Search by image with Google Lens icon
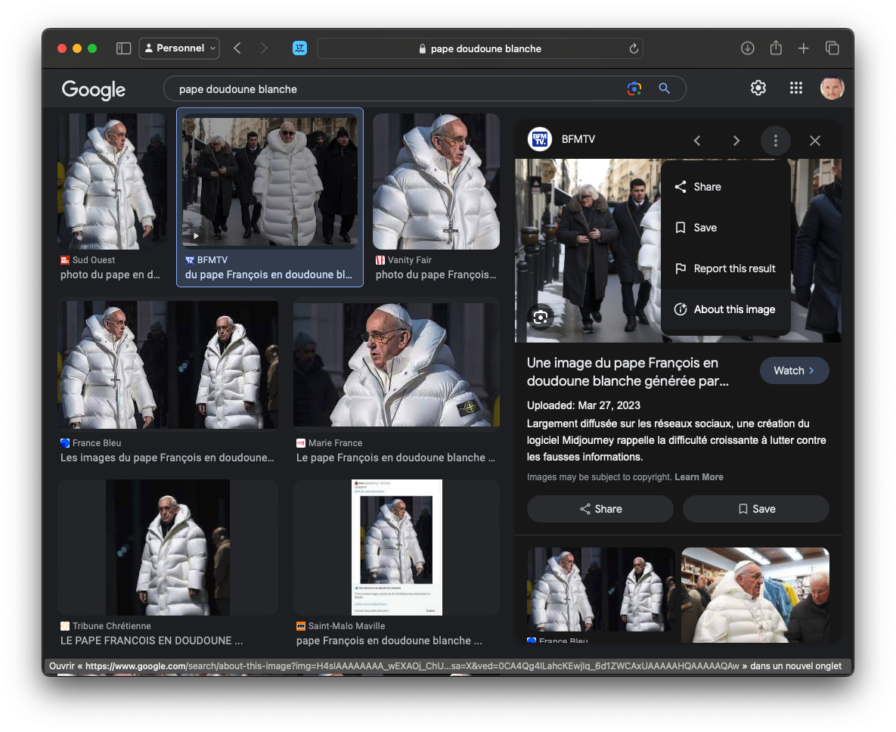Viewport: 896px width, 732px height. tap(634, 89)
